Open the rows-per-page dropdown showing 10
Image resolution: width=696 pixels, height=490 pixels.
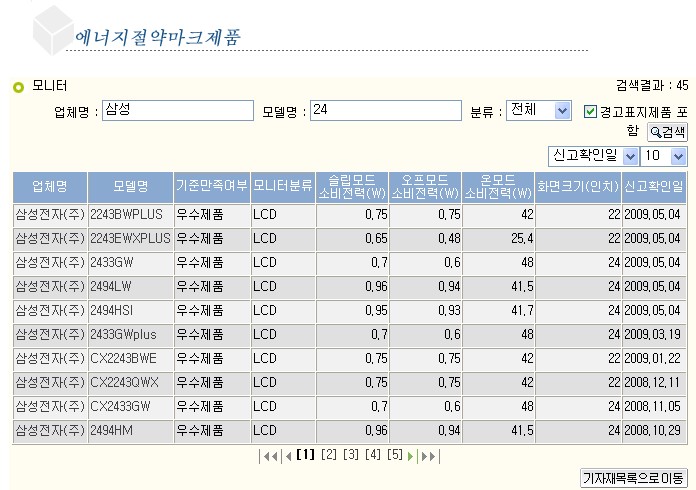click(664, 156)
